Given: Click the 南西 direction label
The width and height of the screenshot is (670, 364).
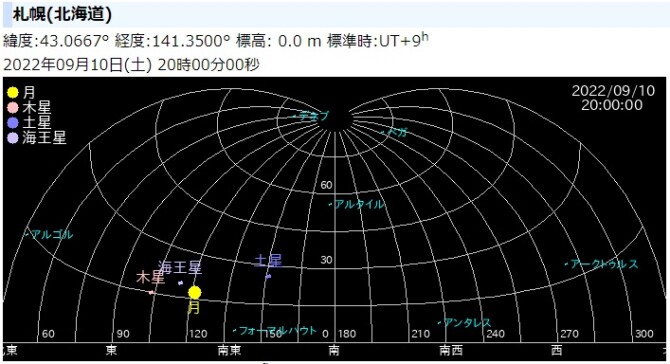Looking at the screenshot, I should [451, 350].
